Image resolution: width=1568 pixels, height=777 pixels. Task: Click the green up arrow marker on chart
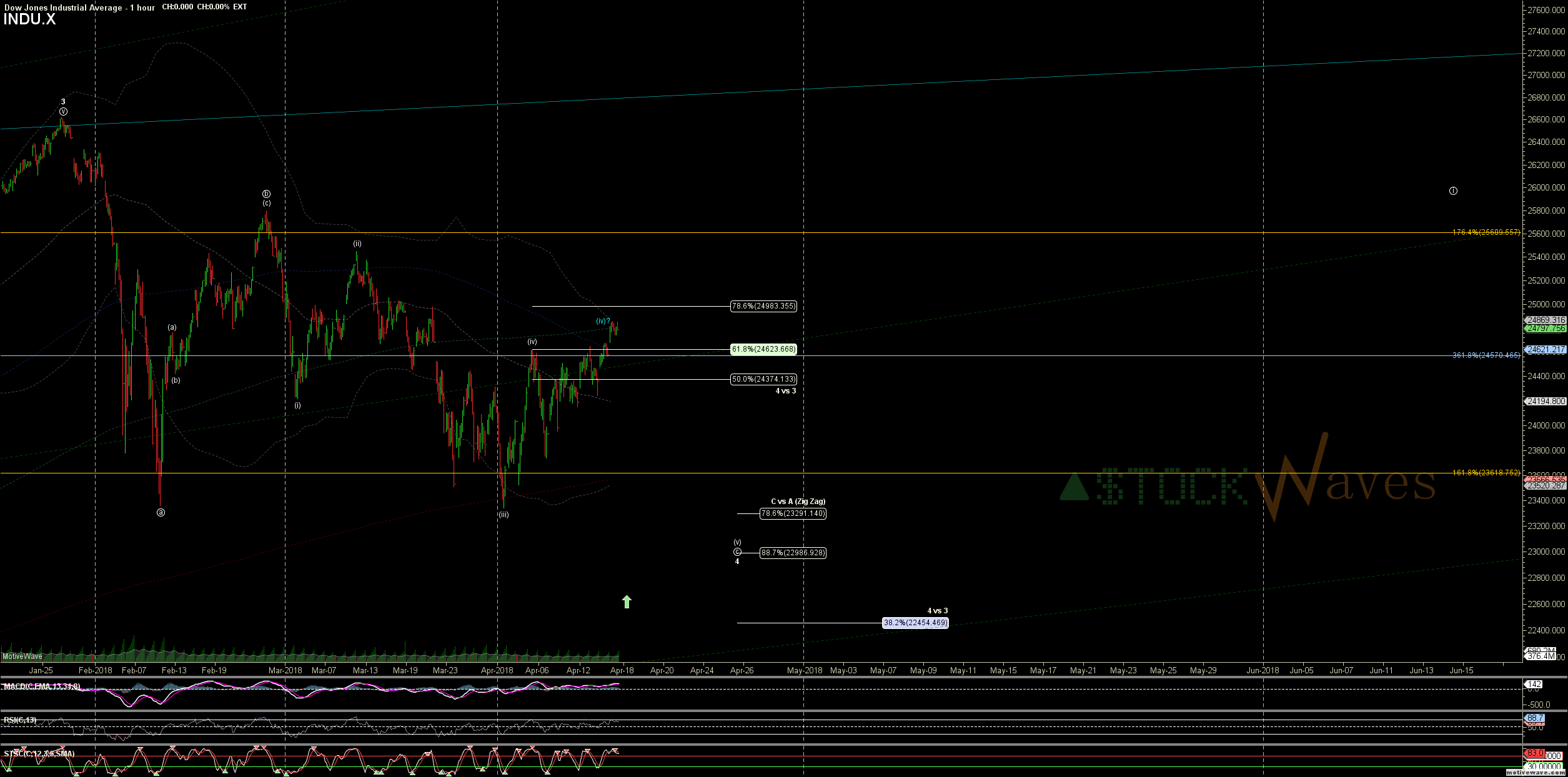point(627,601)
